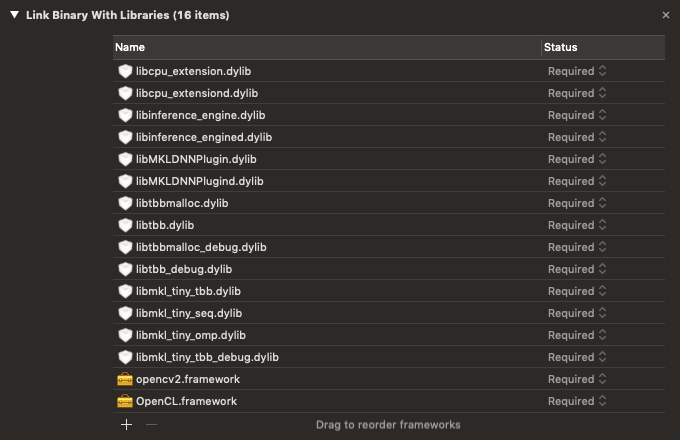680x440 pixels.
Task: Click the minus icon to remove a library
Action: pyautogui.click(x=152, y=424)
